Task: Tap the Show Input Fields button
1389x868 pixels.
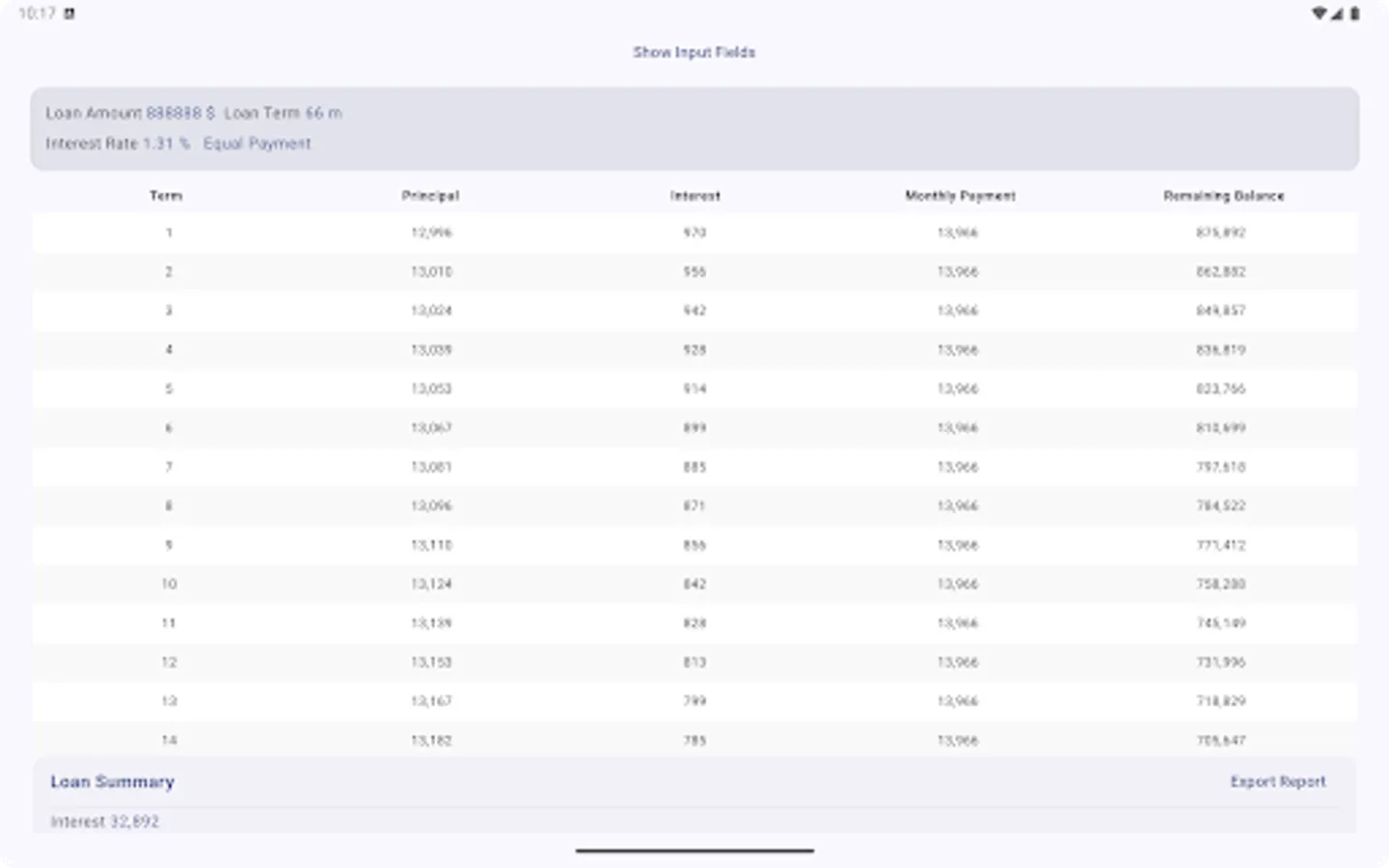Action: (694, 52)
